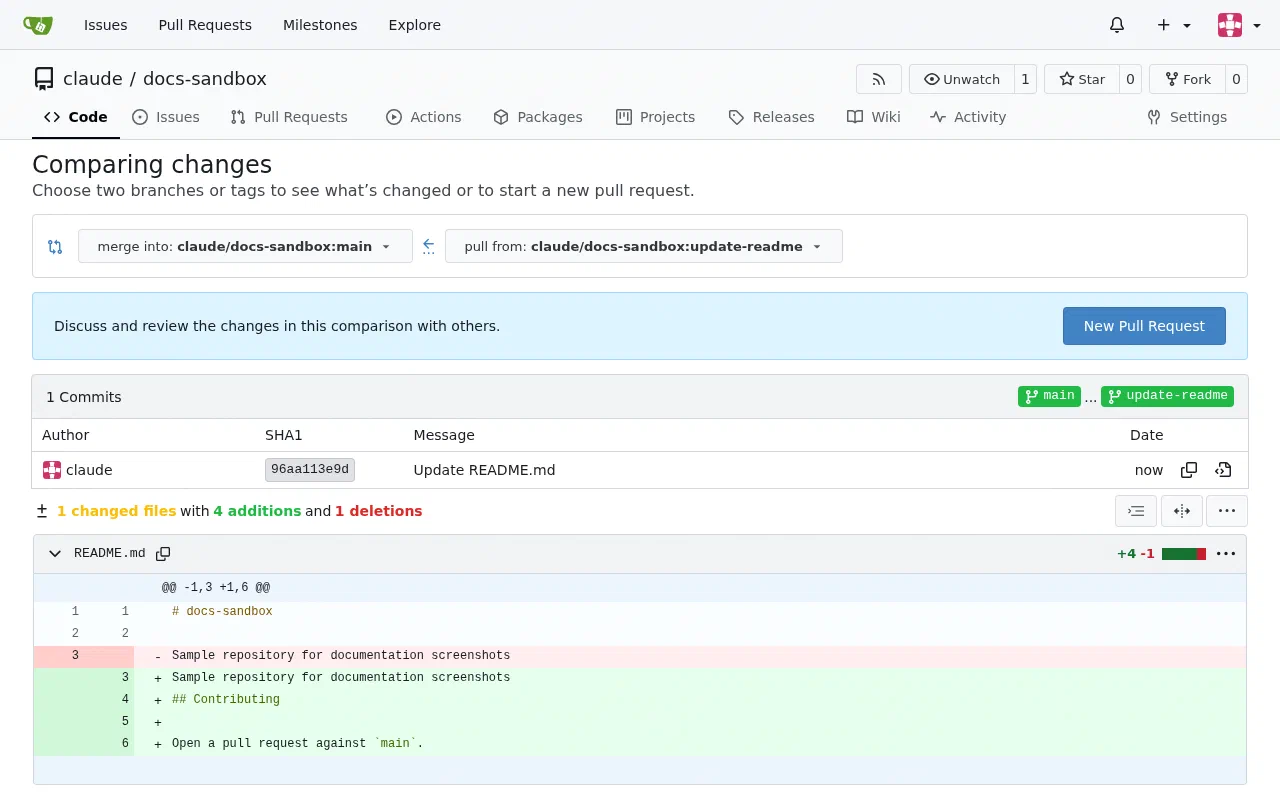Open the Packages tab
The width and height of the screenshot is (1280, 800).
[538, 117]
